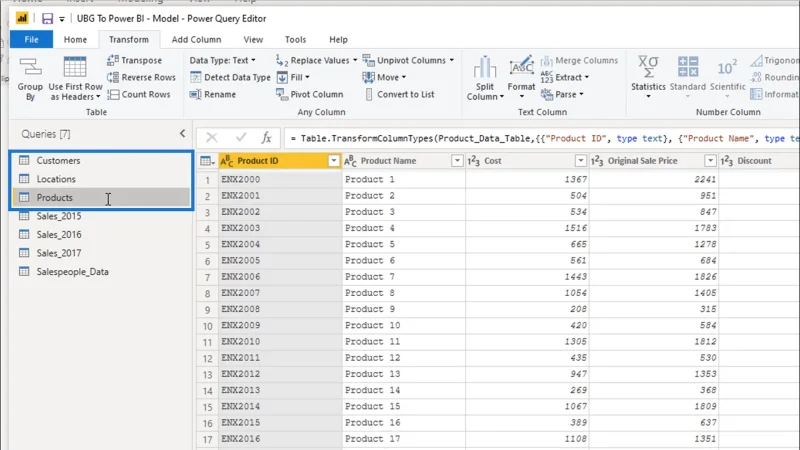
Task: Click the Statistics icon
Action: 648,67
